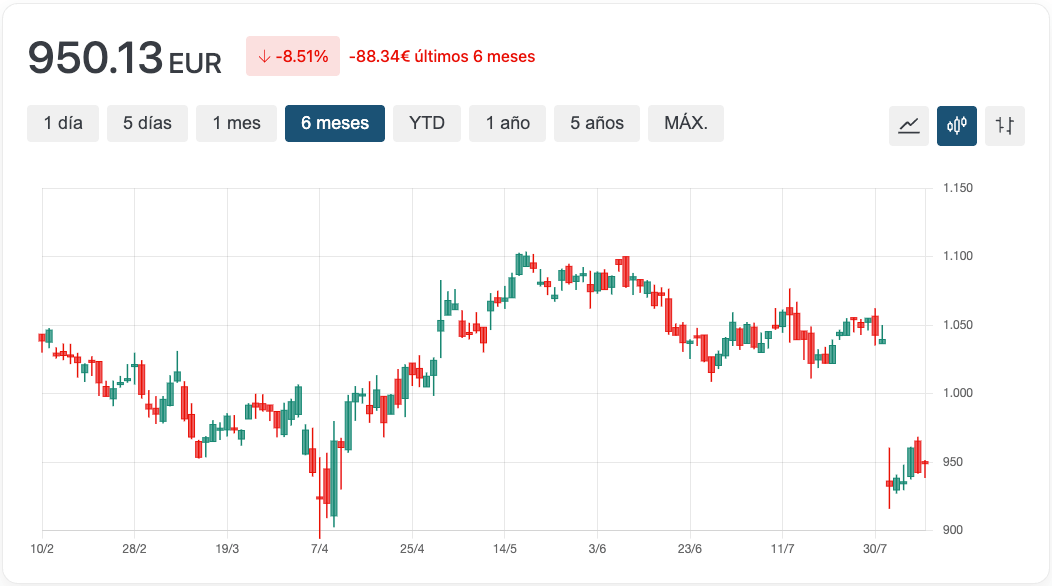The width and height of the screenshot is (1052, 586).
Task: Click the 950.13 EUR price
Action: 125,58
